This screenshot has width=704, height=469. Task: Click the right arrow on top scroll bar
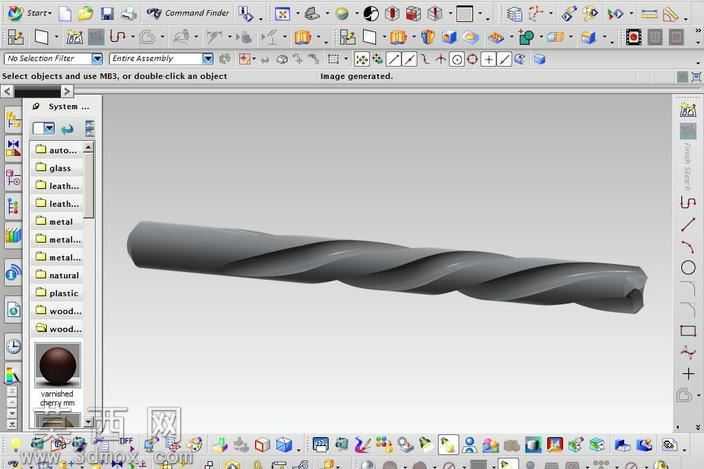click(x=67, y=92)
